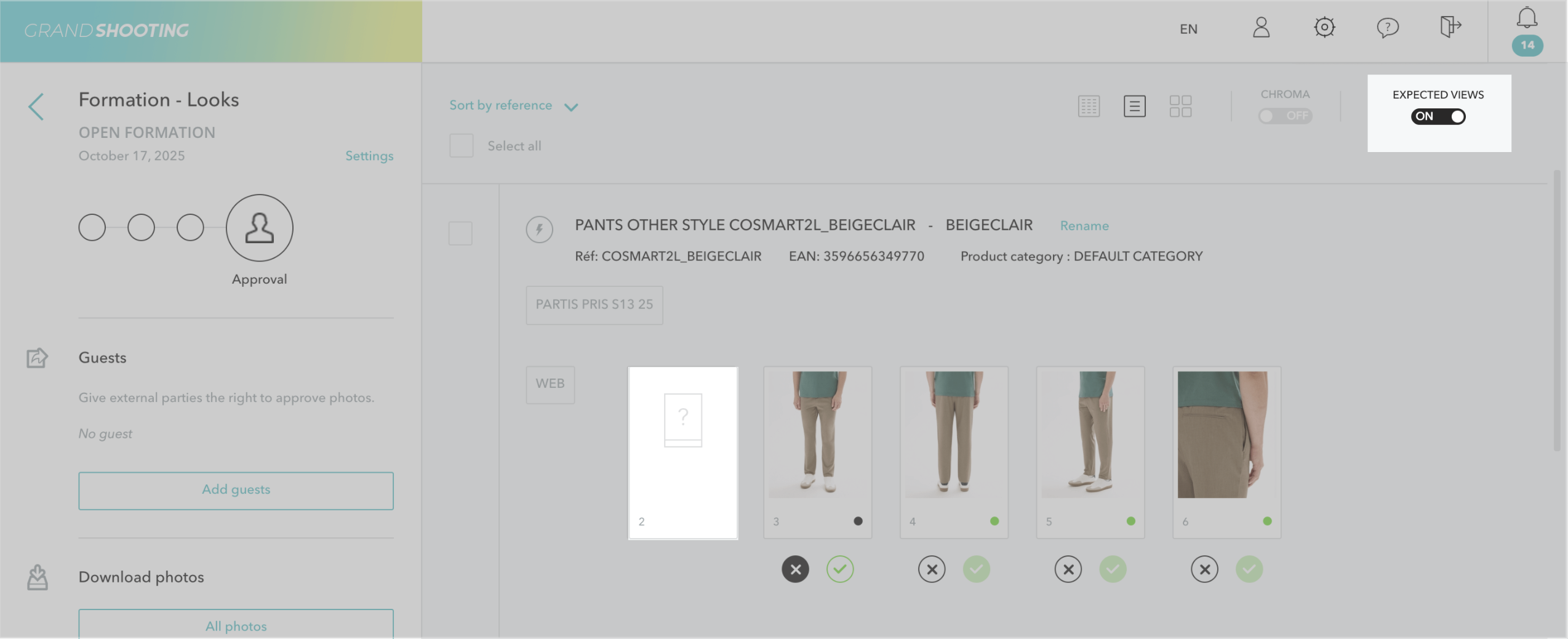Click the GrandShooting logo
The width and height of the screenshot is (1568, 639).
107,30
